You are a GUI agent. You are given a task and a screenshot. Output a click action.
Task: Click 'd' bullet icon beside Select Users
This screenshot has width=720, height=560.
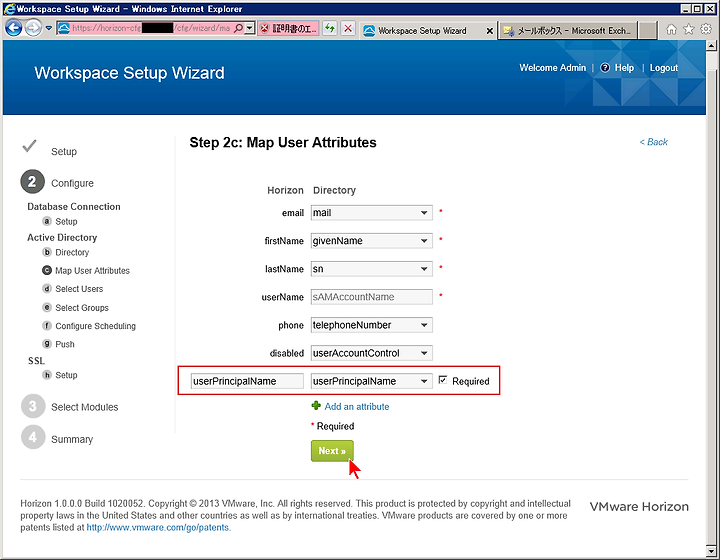(47, 288)
